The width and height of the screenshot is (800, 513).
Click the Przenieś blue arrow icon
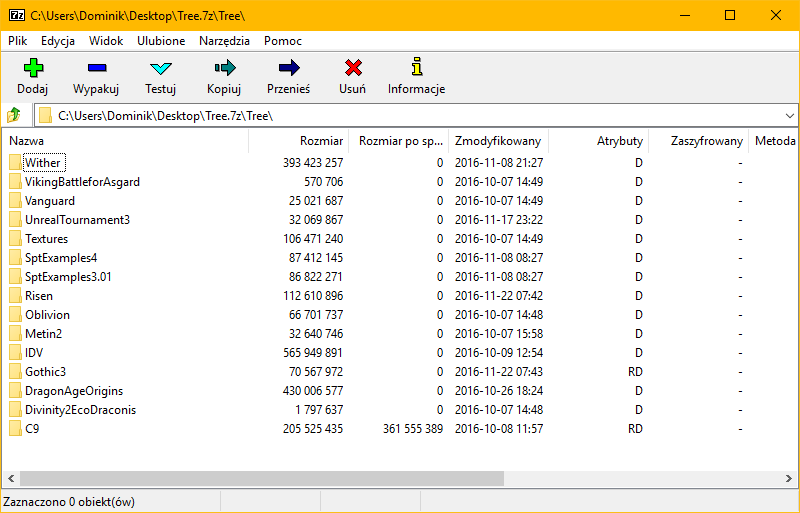[288, 68]
